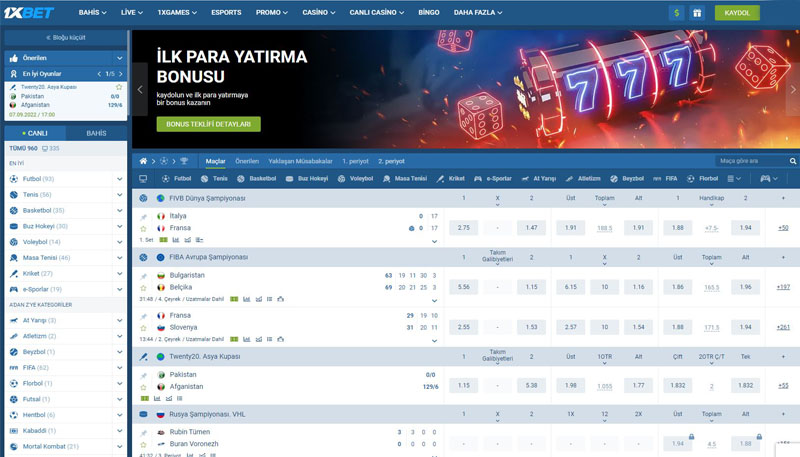This screenshot has height=457, width=800.
Task: Switch to the 1. periyot tab
Action: 355,161
